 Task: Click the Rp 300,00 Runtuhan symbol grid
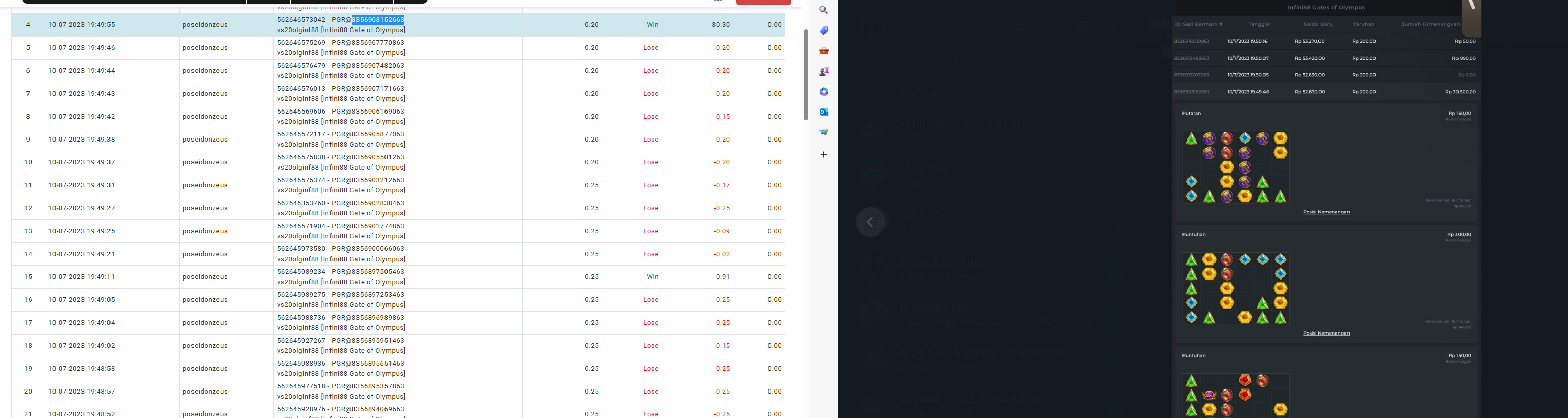tap(1235, 288)
